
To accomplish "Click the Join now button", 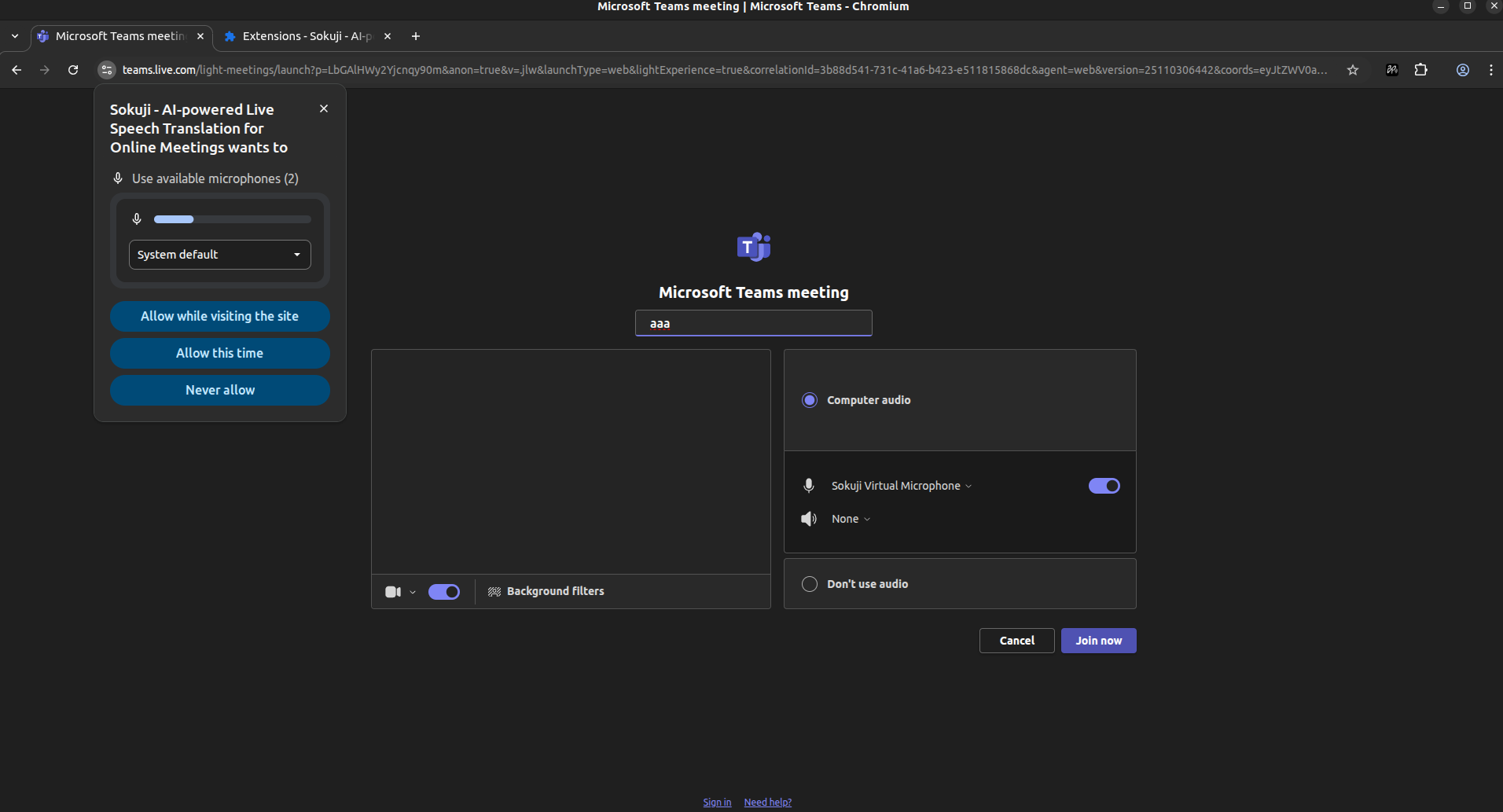I will click(1099, 641).
